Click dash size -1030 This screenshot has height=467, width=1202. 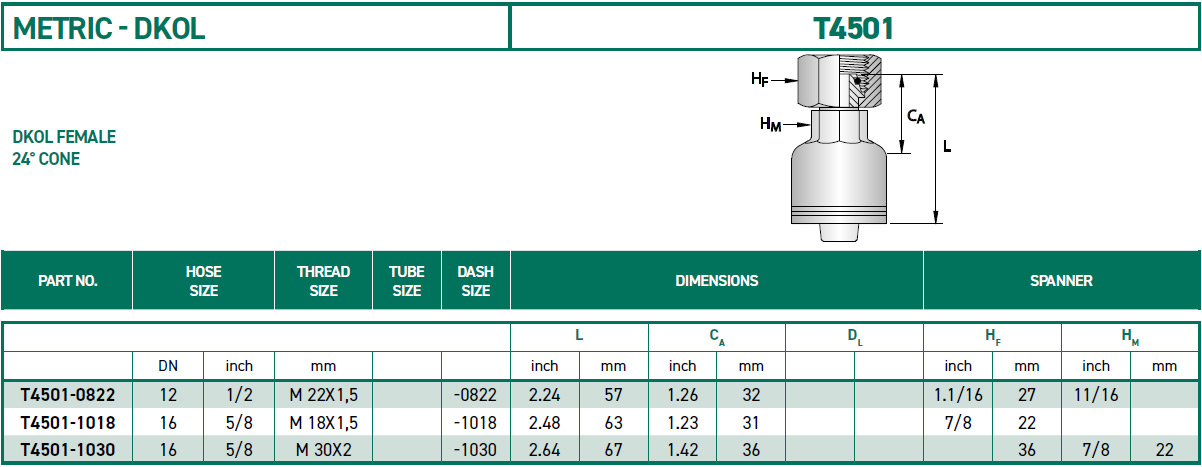475,450
